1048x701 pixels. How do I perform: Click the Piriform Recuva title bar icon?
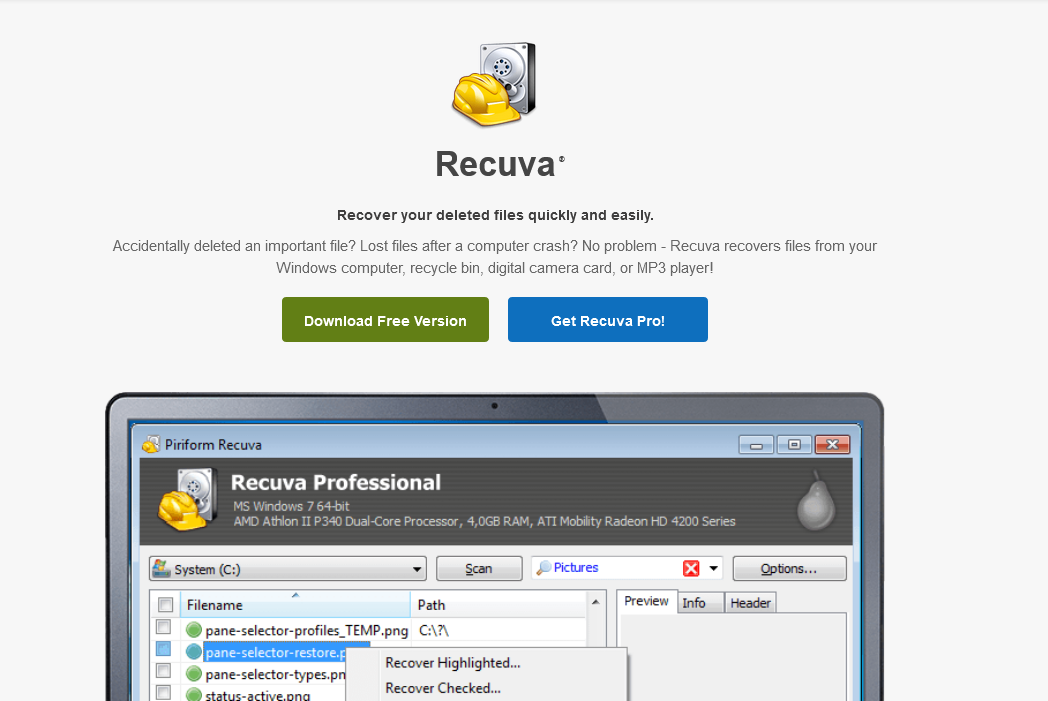click(x=152, y=444)
